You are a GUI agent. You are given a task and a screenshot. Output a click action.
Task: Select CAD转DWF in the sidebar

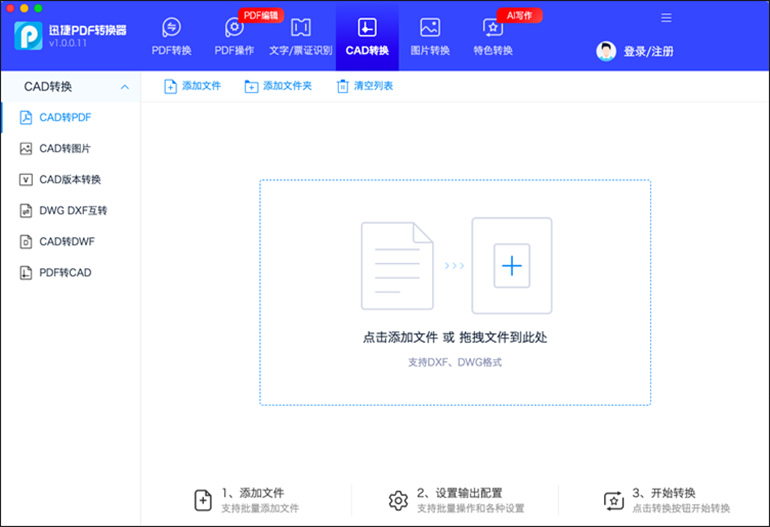pyautogui.click(x=71, y=241)
